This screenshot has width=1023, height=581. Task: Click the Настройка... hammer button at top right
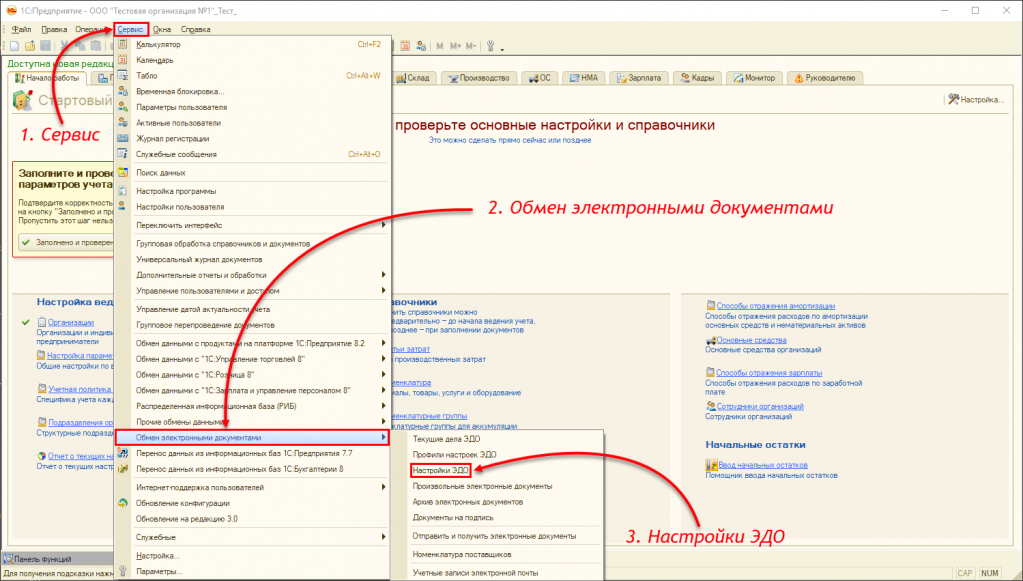click(x=976, y=99)
